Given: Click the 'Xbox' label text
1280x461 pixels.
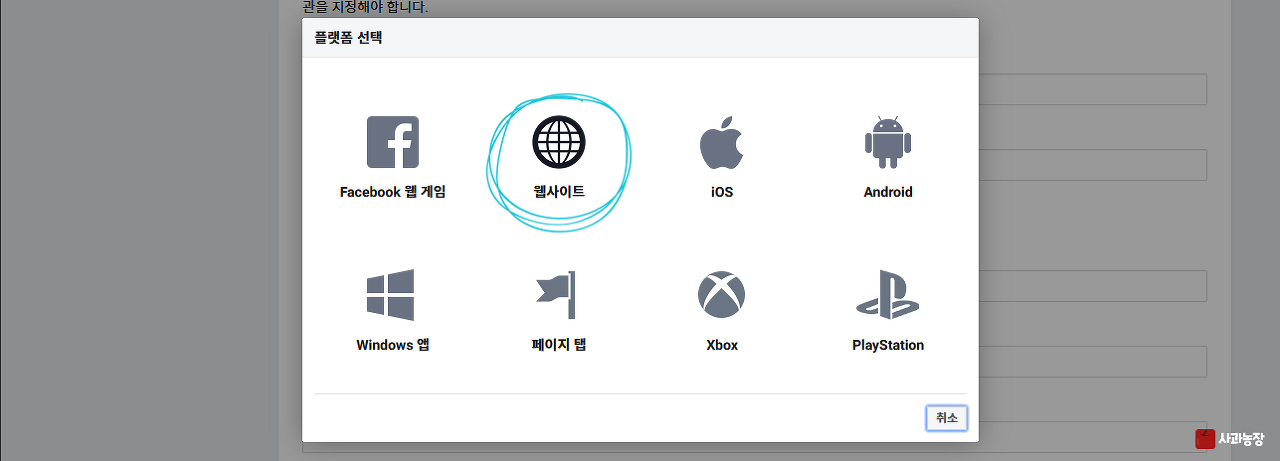Looking at the screenshot, I should coord(722,345).
